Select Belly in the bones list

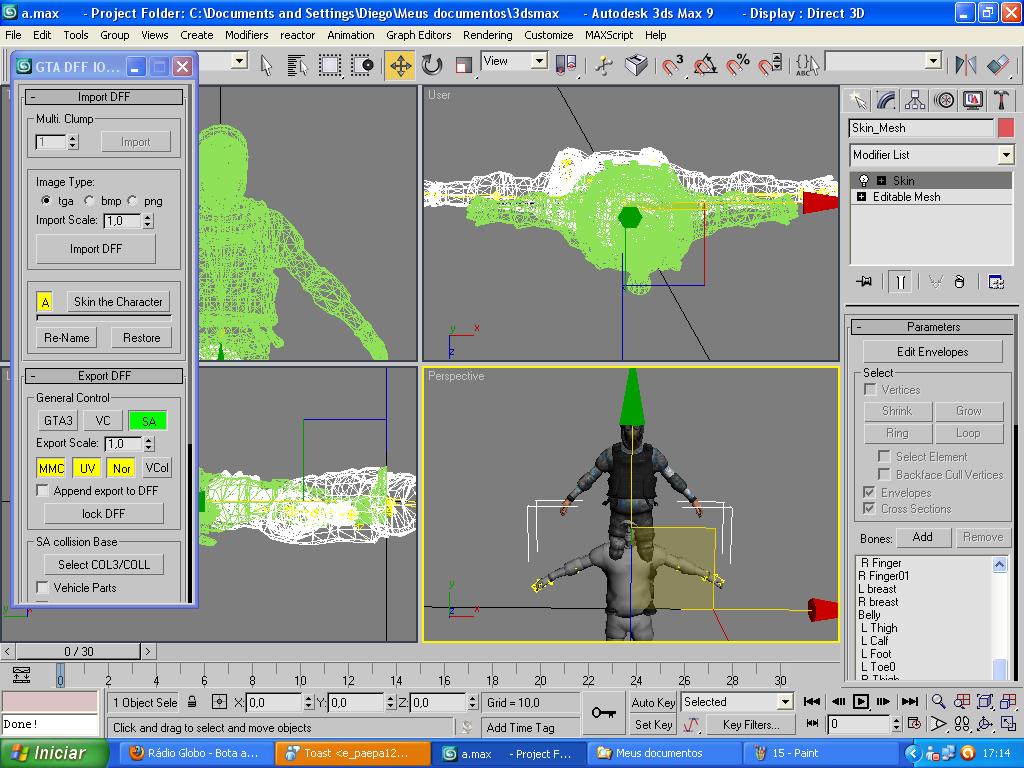coord(869,615)
